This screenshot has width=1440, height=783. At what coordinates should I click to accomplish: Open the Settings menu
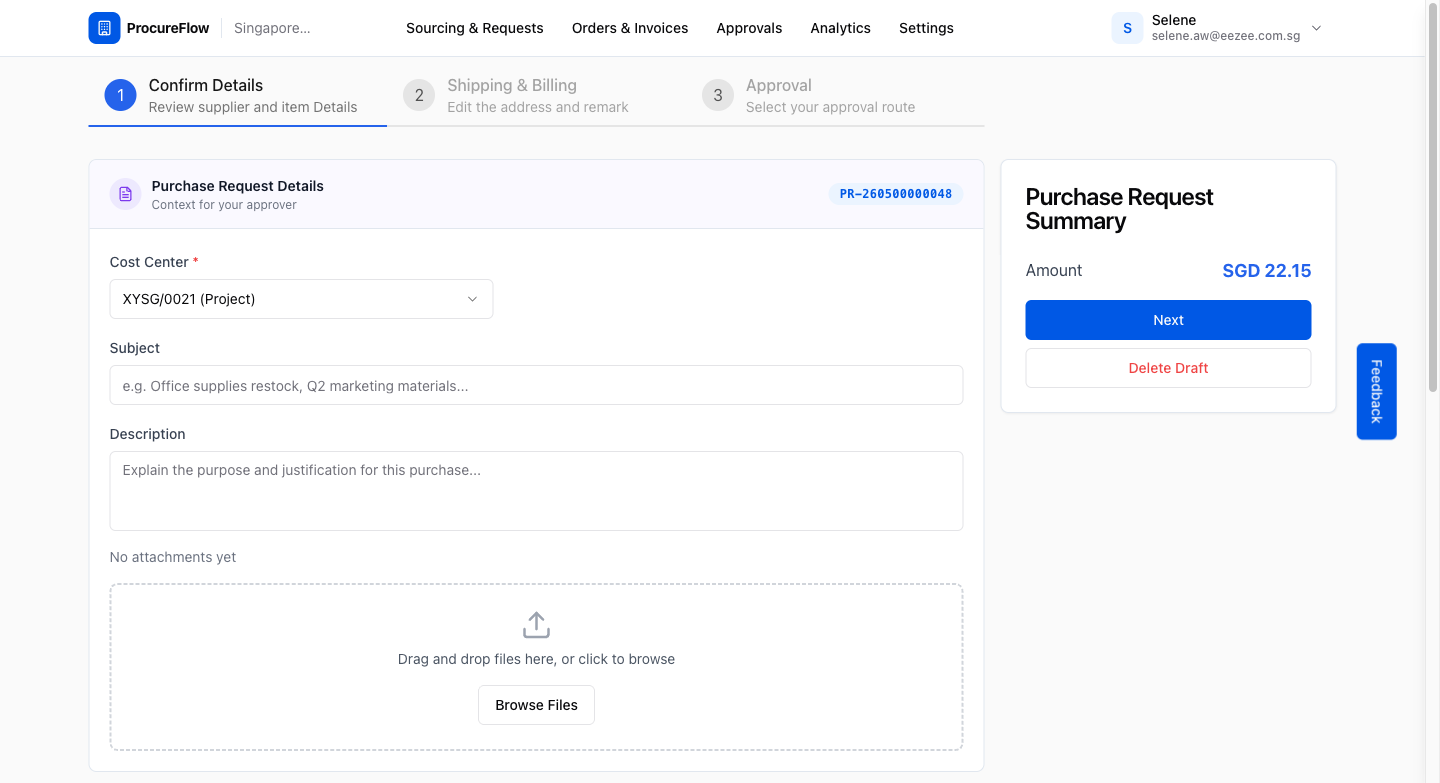[x=926, y=28]
